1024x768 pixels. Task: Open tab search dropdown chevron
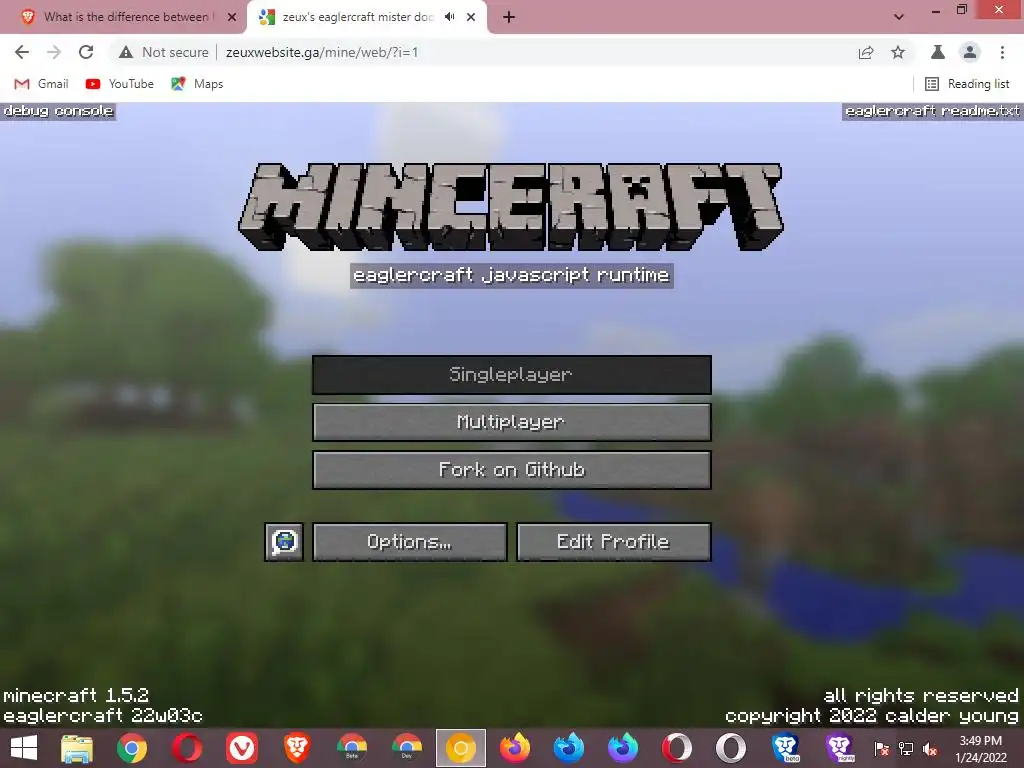899,17
